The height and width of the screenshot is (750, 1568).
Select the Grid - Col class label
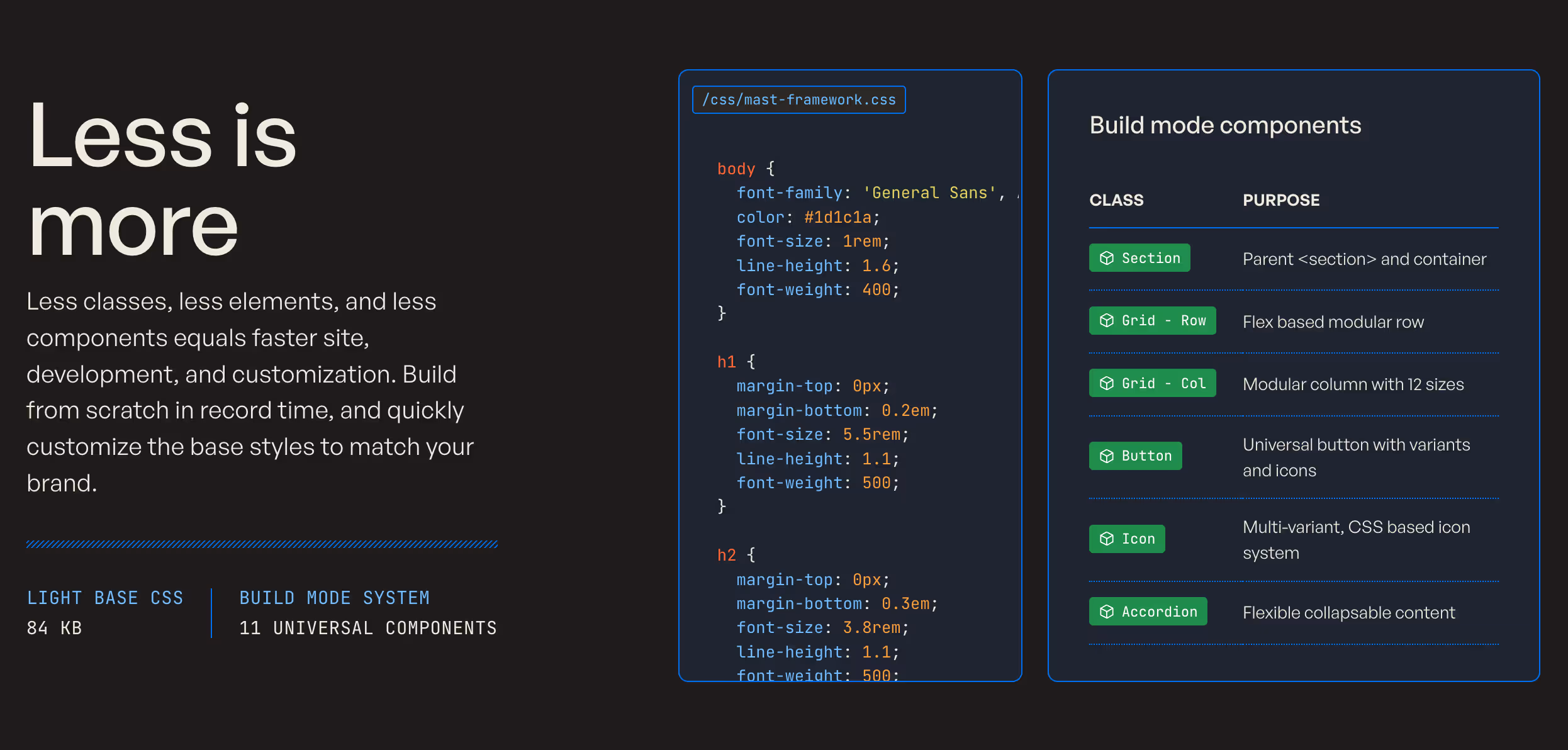click(1163, 383)
